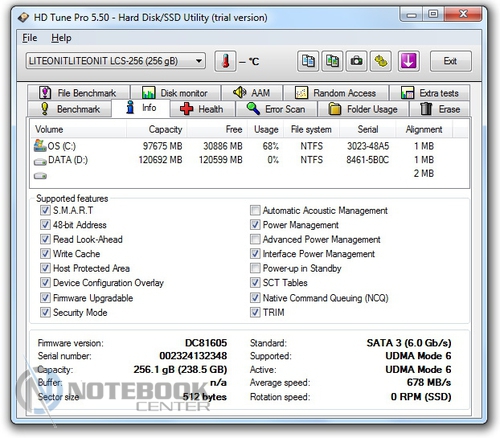Toggle the Interface Power Management checkbox
Image resolution: width=500 pixels, height=438 pixels.
pyautogui.click(x=255, y=254)
